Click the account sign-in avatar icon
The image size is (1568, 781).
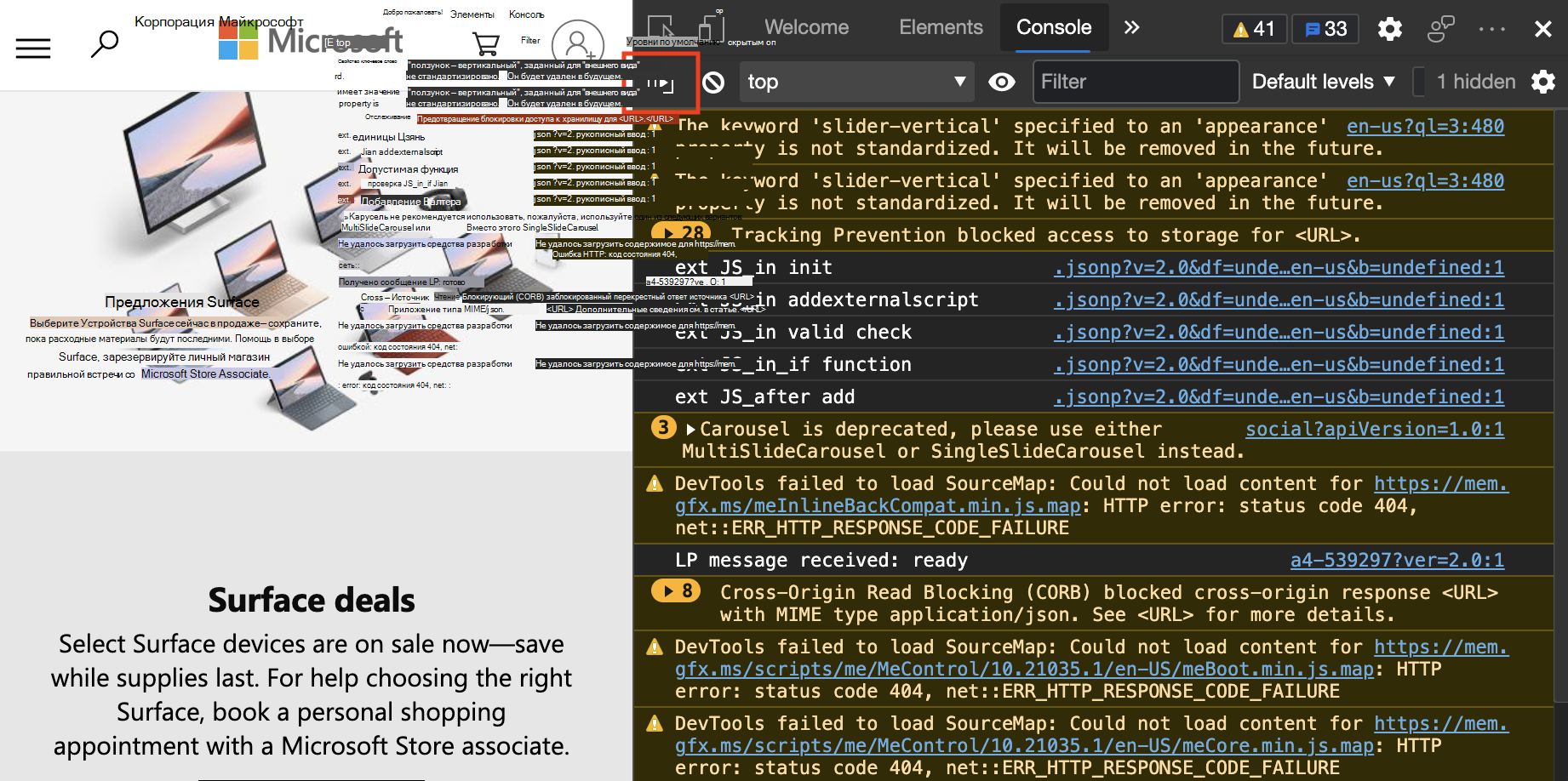578,43
